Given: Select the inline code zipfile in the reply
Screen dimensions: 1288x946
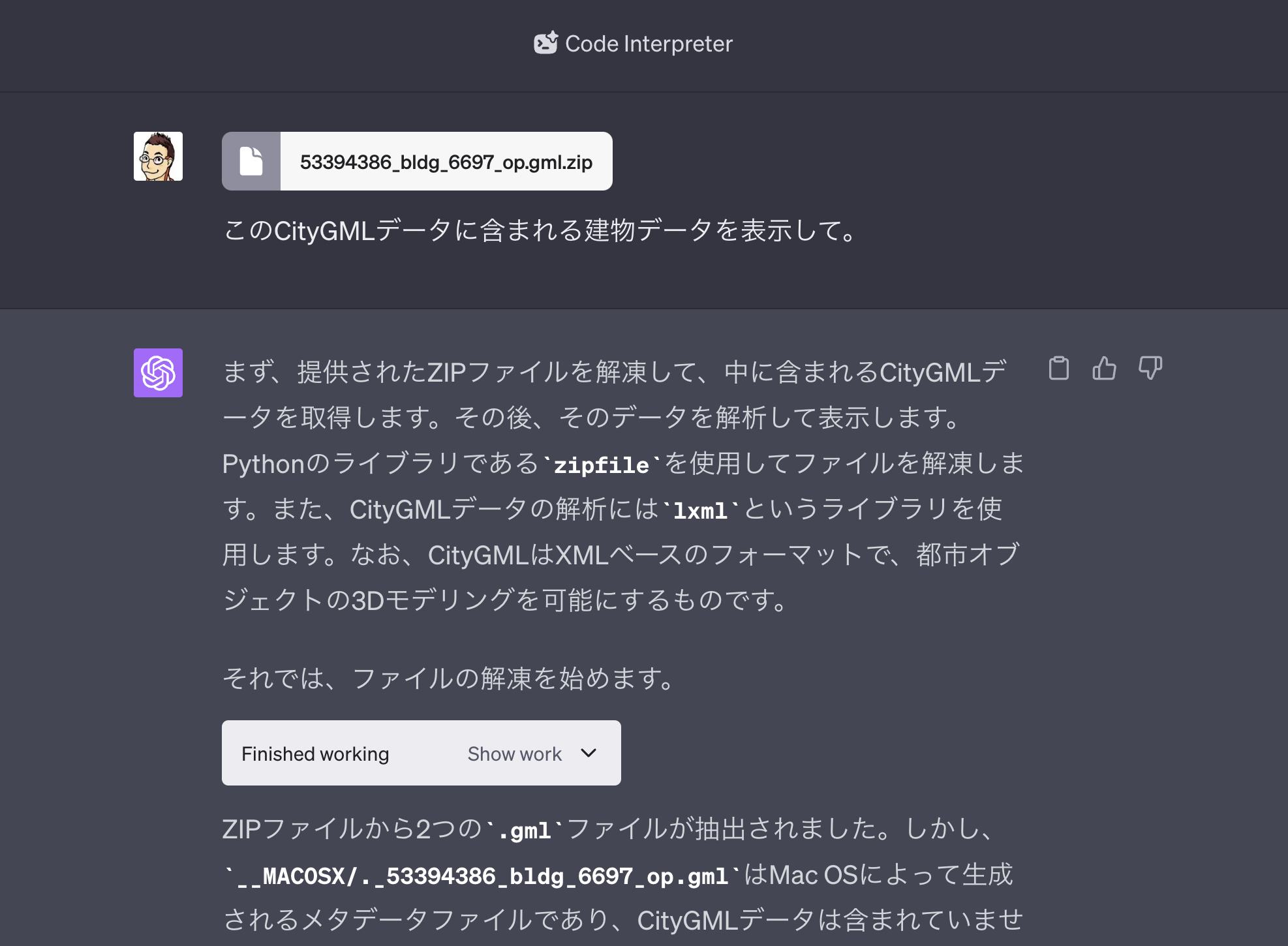Looking at the screenshot, I should coord(601,464).
